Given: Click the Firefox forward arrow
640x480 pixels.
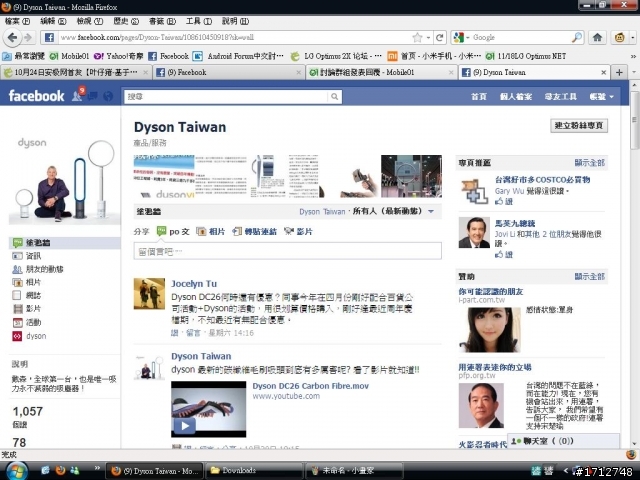Looking at the screenshot, I should pos(28,38).
